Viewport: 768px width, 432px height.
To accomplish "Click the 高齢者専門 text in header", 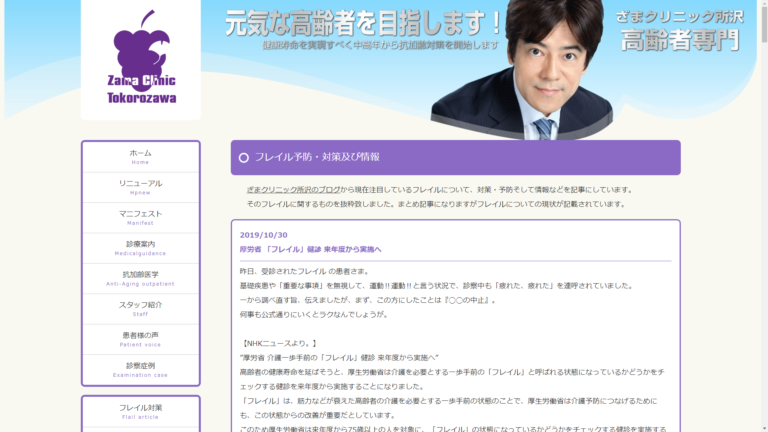I will tap(679, 40).
